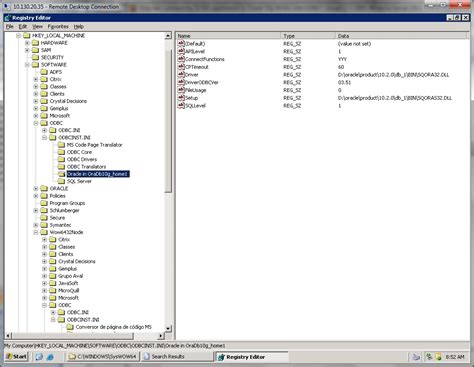This screenshot has width=474, height=367.
Task: Sort values by the Type column header
Action: click(308, 36)
